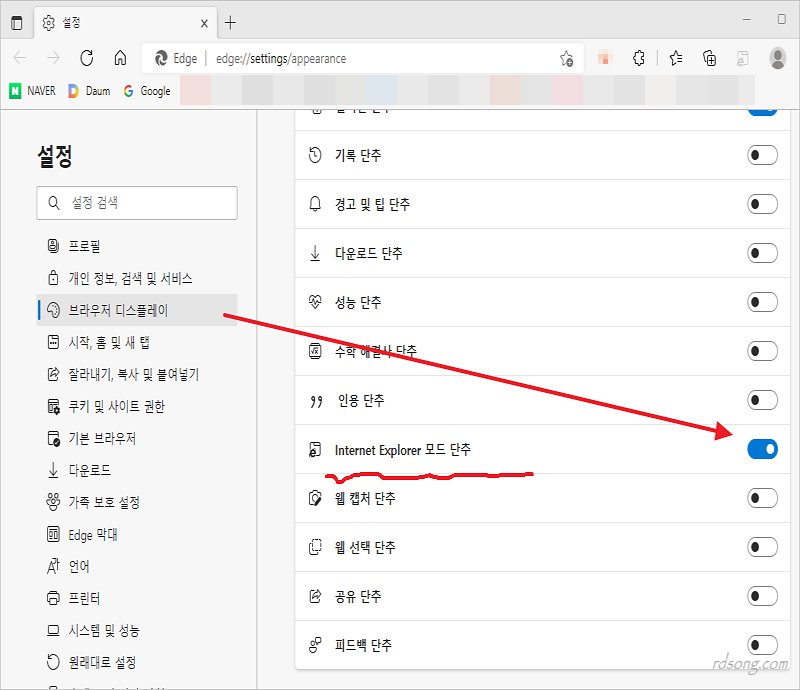Open the 프로필 settings section
Image resolution: width=800 pixels, height=690 pixels.
[84, 246]
